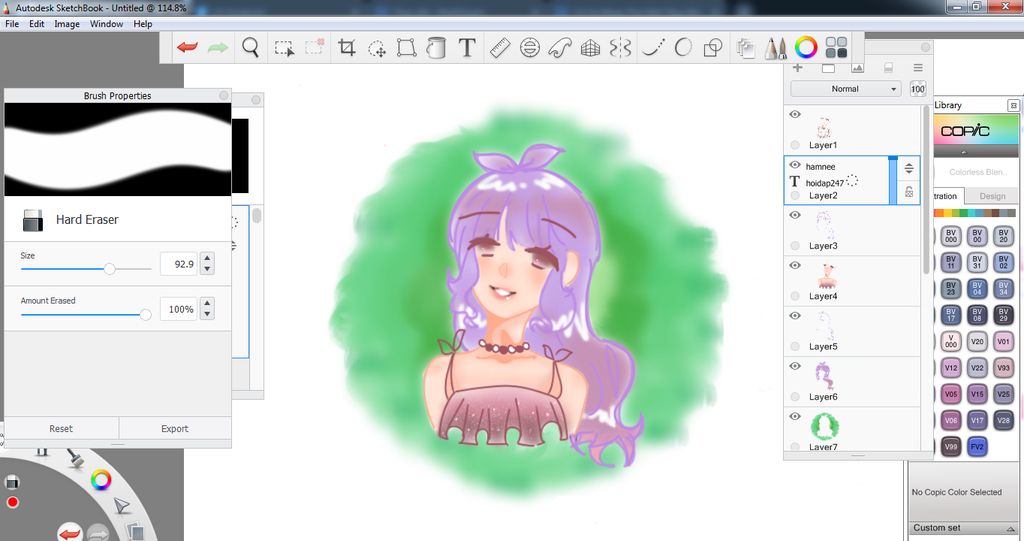Increase brush Size with up arrow
The height and width of the screenshot is (541, 1024).
pos(207,259)
